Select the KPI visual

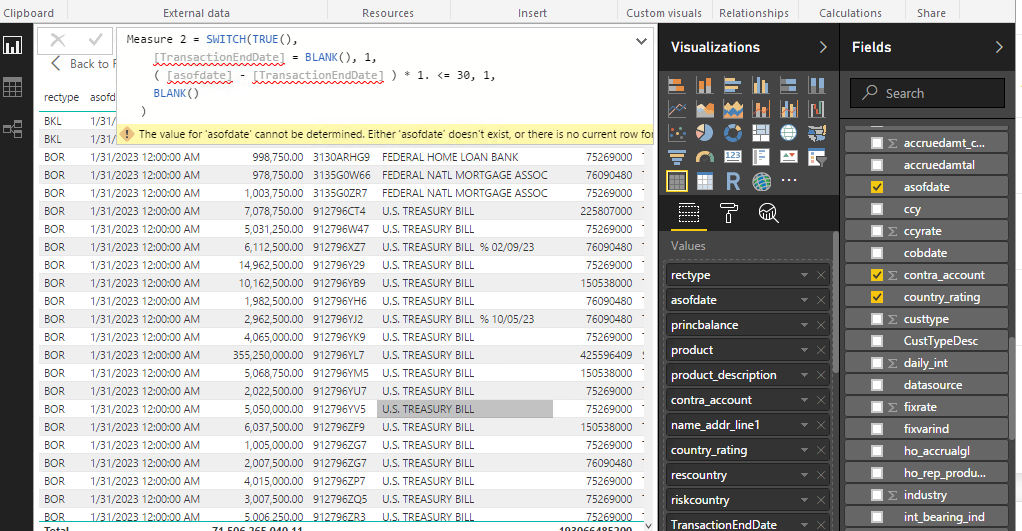[789, 157]
